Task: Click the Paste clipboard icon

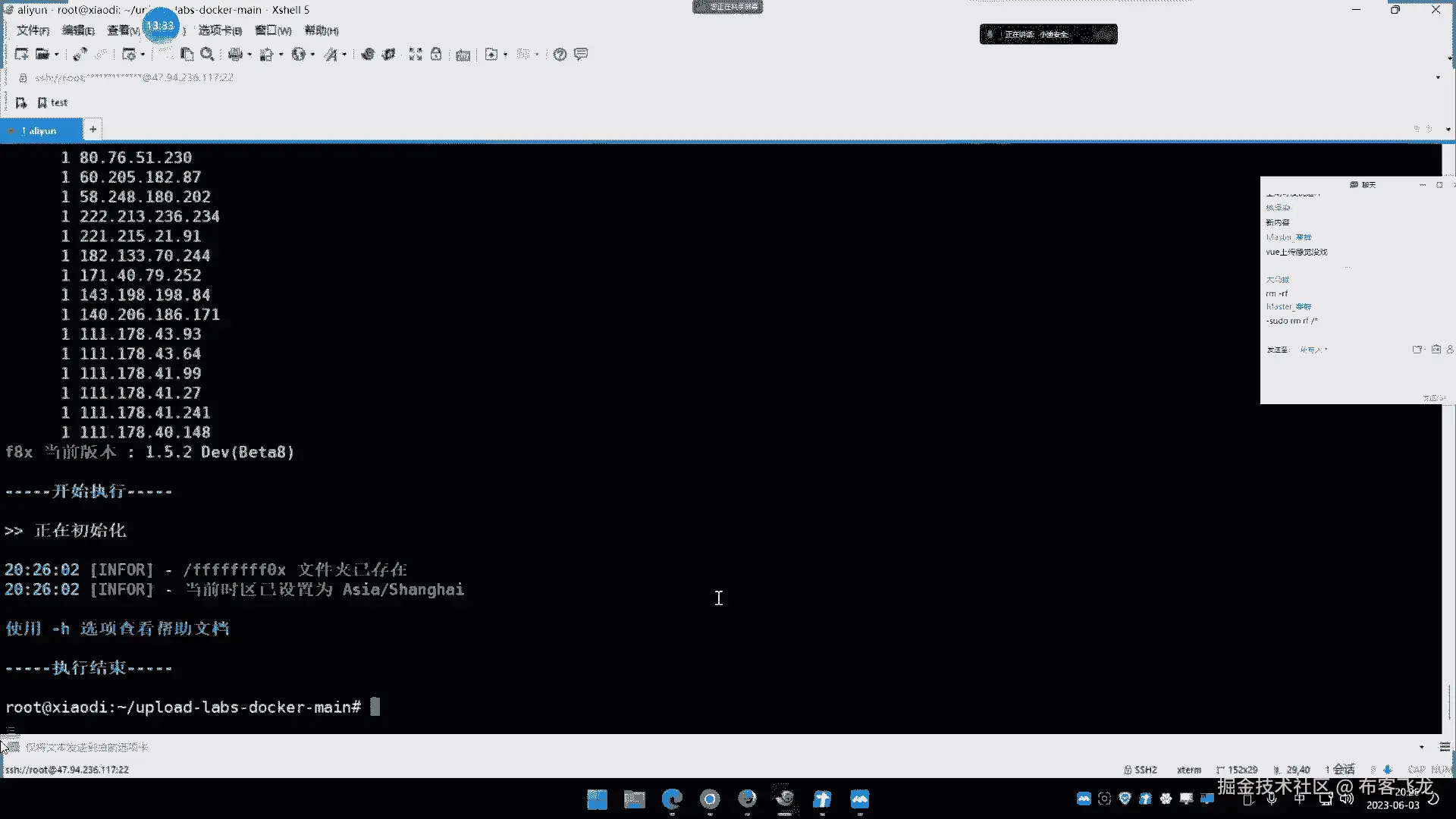Action: 187,55
